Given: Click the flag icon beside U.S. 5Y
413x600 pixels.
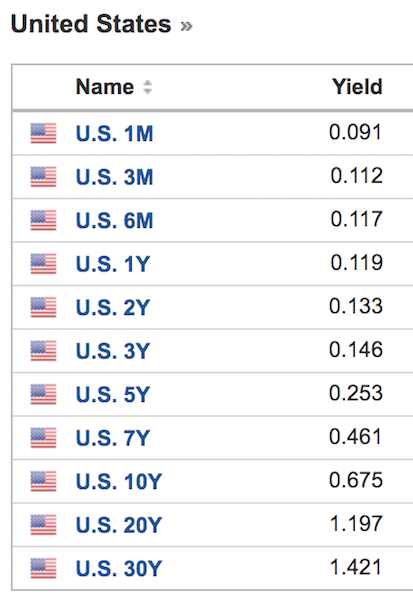Looking at the screenshot, I should [44, 395].
